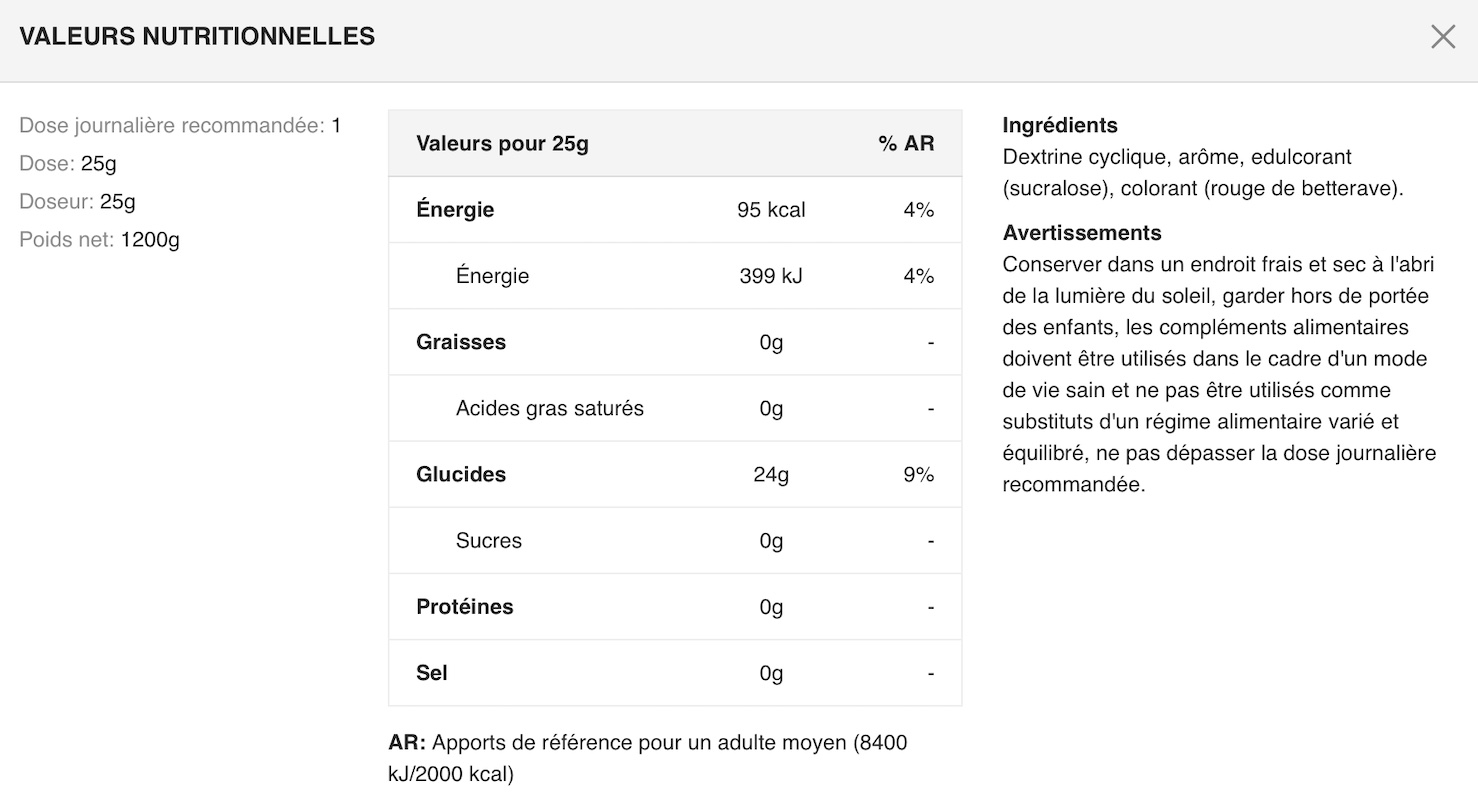Click the AR reference intake footnote
The height and width of the screenshot is (812, 1478).
647,758
